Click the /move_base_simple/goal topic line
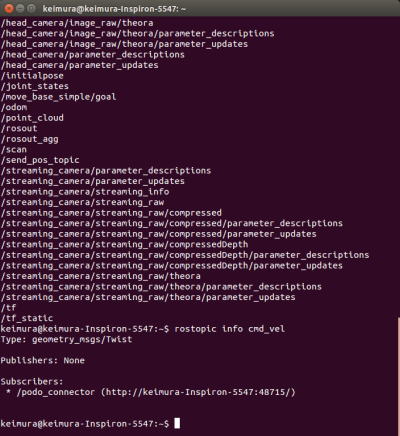The height and width of the screenshot is (436, 400). coord(58,97)
